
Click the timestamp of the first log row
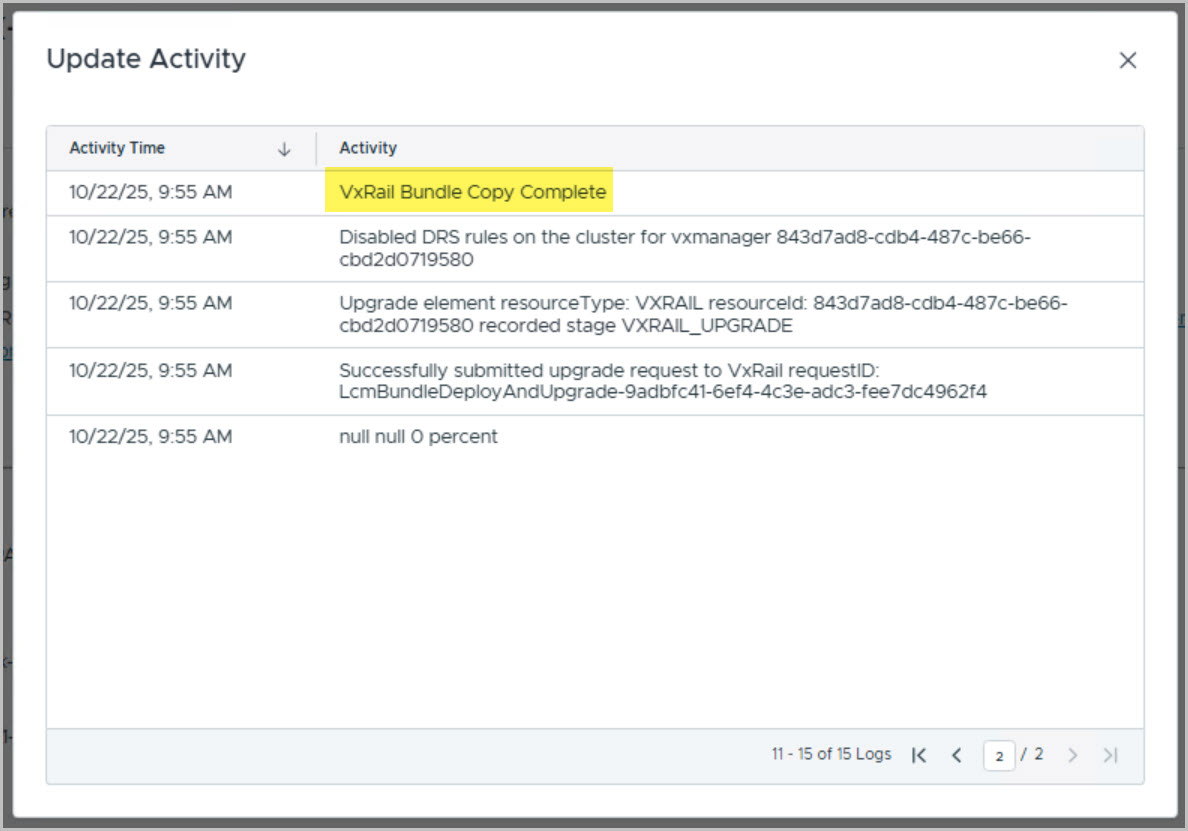[150, 192]
